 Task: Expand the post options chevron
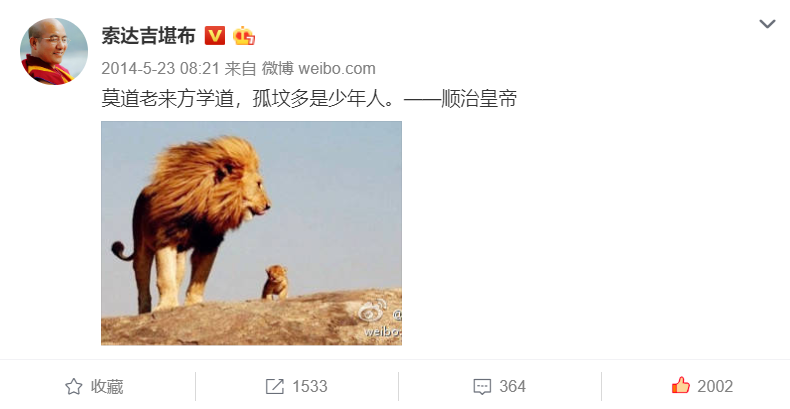(x=767, y=24)
